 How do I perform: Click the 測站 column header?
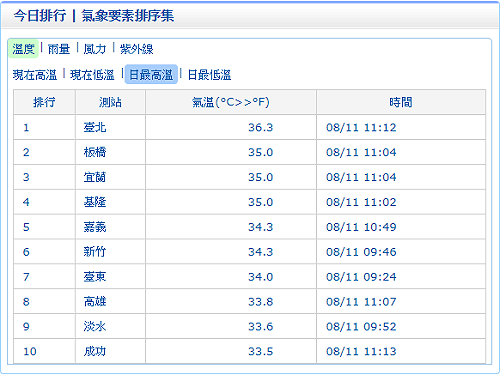[x=110, y=102]
